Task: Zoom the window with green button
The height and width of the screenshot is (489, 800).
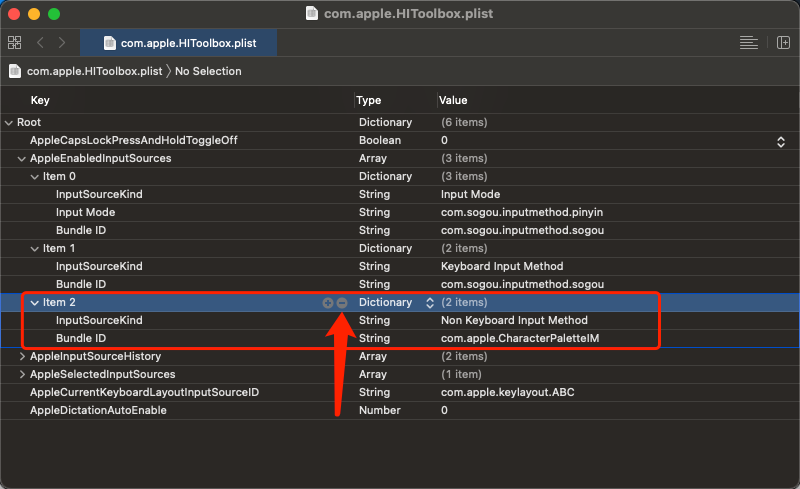Action: pos(54,14)
